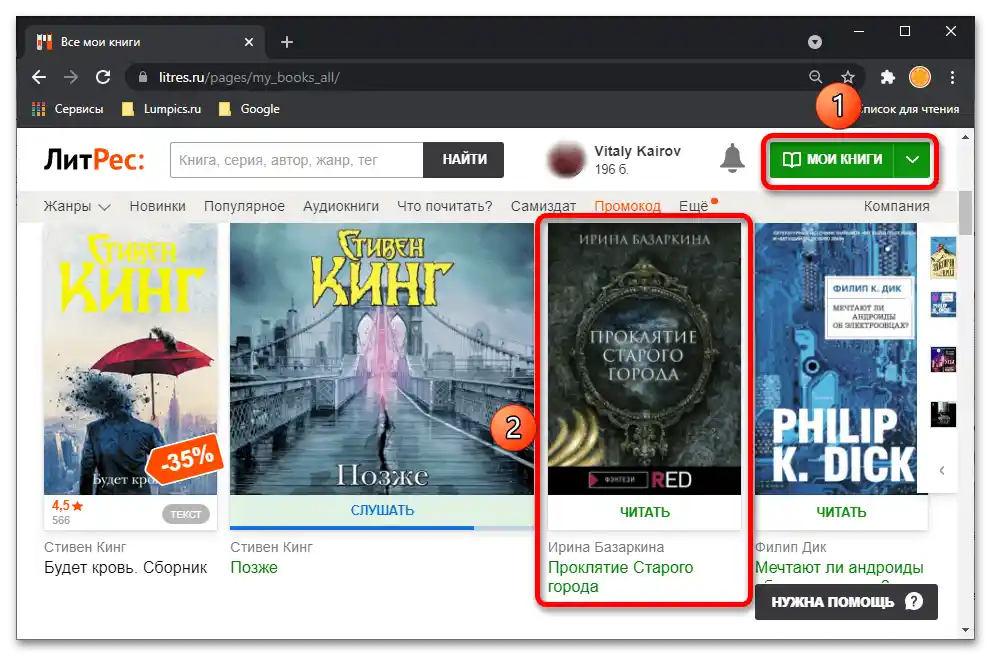Click the ТЕКСТ badge on 'Будет кровь'

click(186, 514)
